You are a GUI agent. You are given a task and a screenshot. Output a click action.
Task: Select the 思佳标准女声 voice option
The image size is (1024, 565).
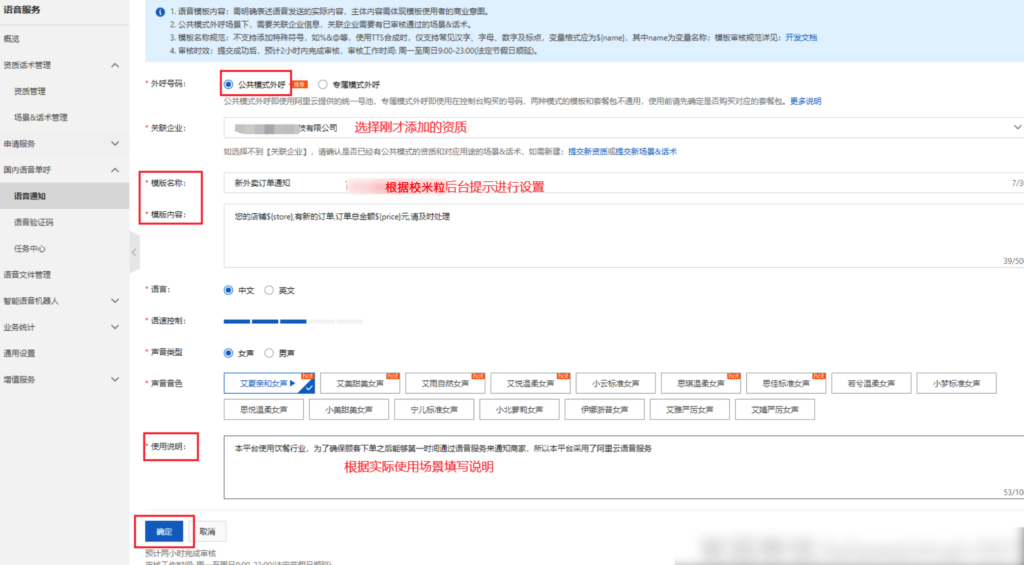[x=786, y=383]
